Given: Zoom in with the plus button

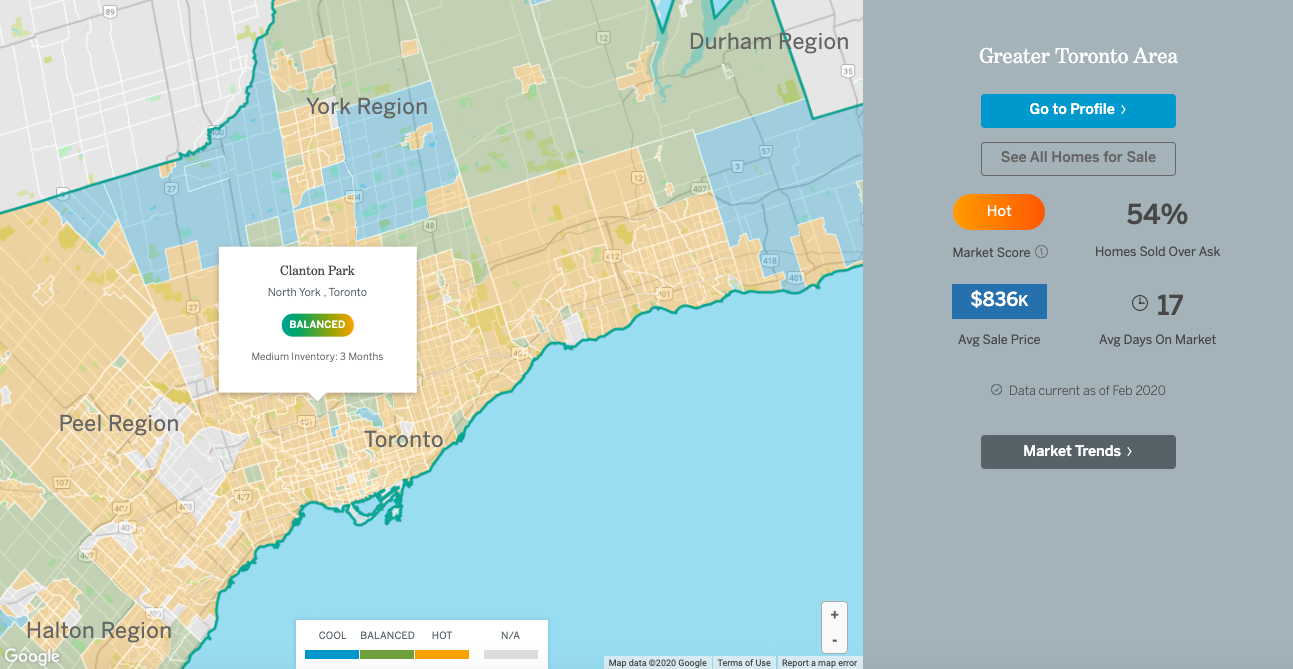Looking at the screenshot, I should click(834, 615).
